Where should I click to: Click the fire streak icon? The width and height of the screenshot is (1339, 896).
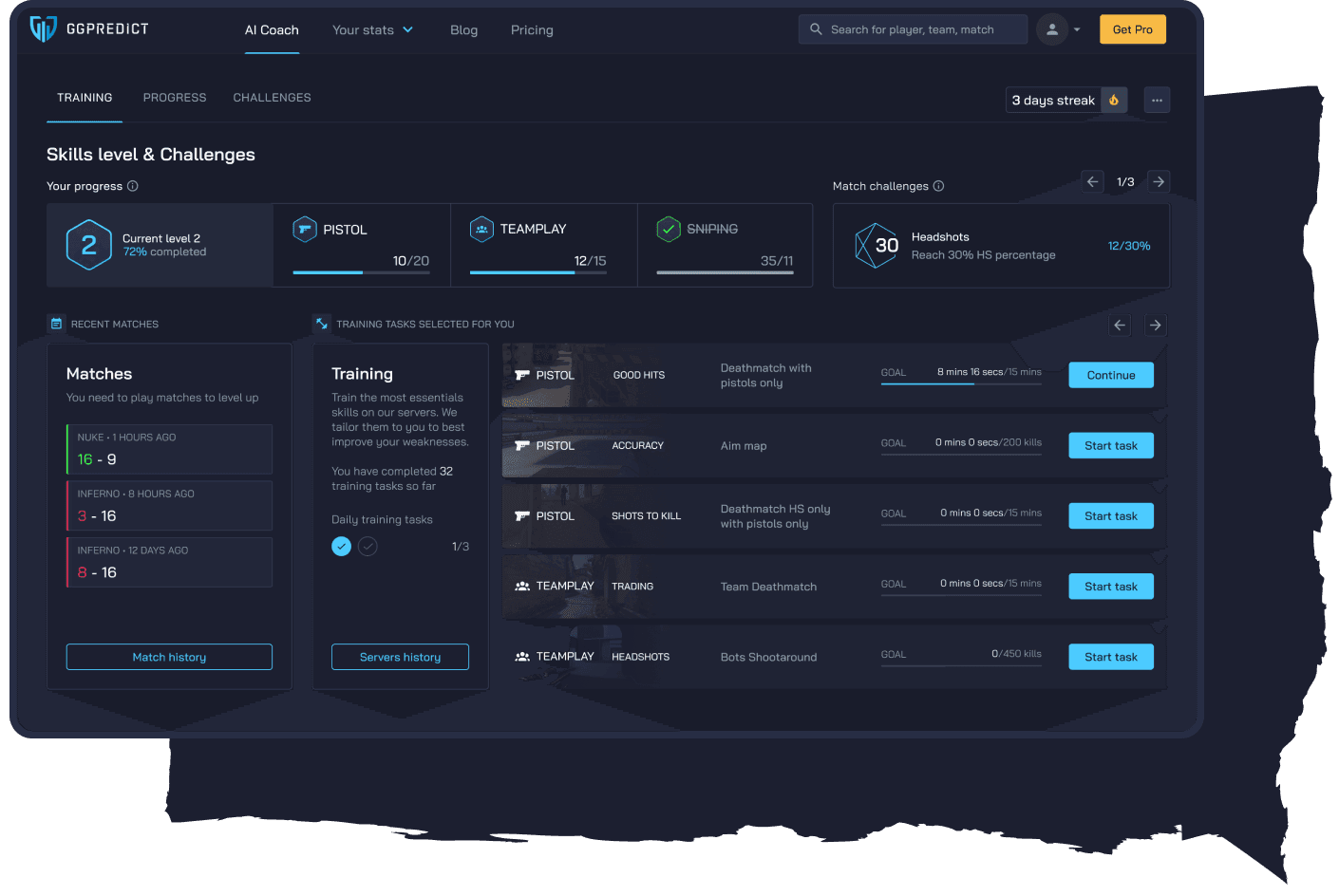(x=1113, y=99)
